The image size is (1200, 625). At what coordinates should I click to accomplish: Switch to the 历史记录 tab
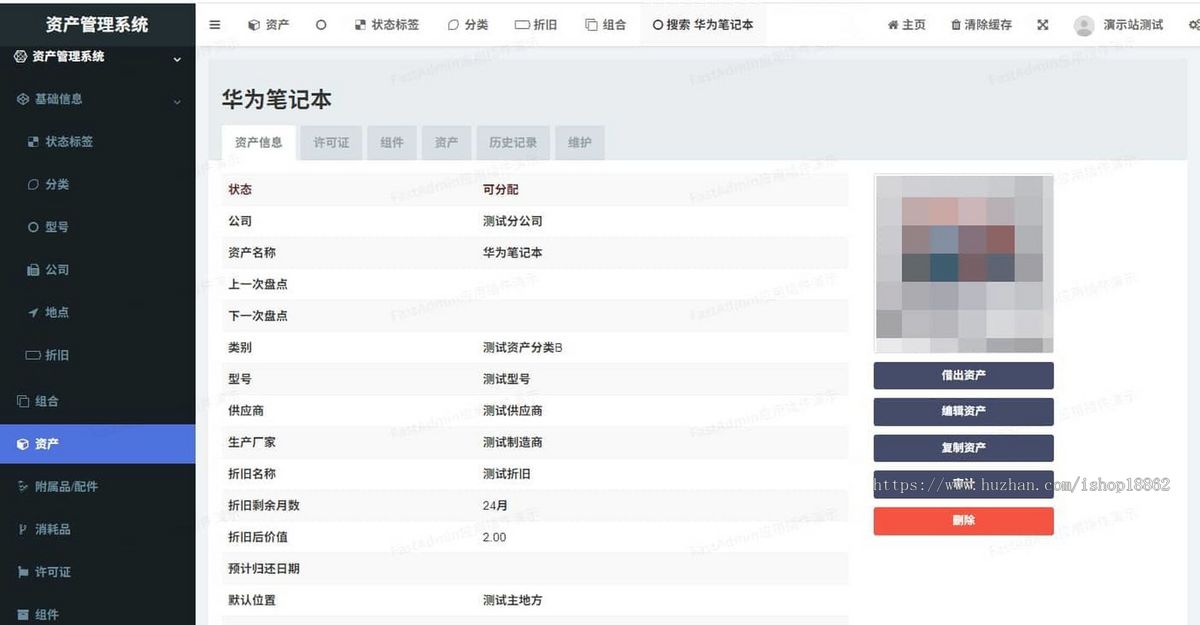[x=513, y=142]
